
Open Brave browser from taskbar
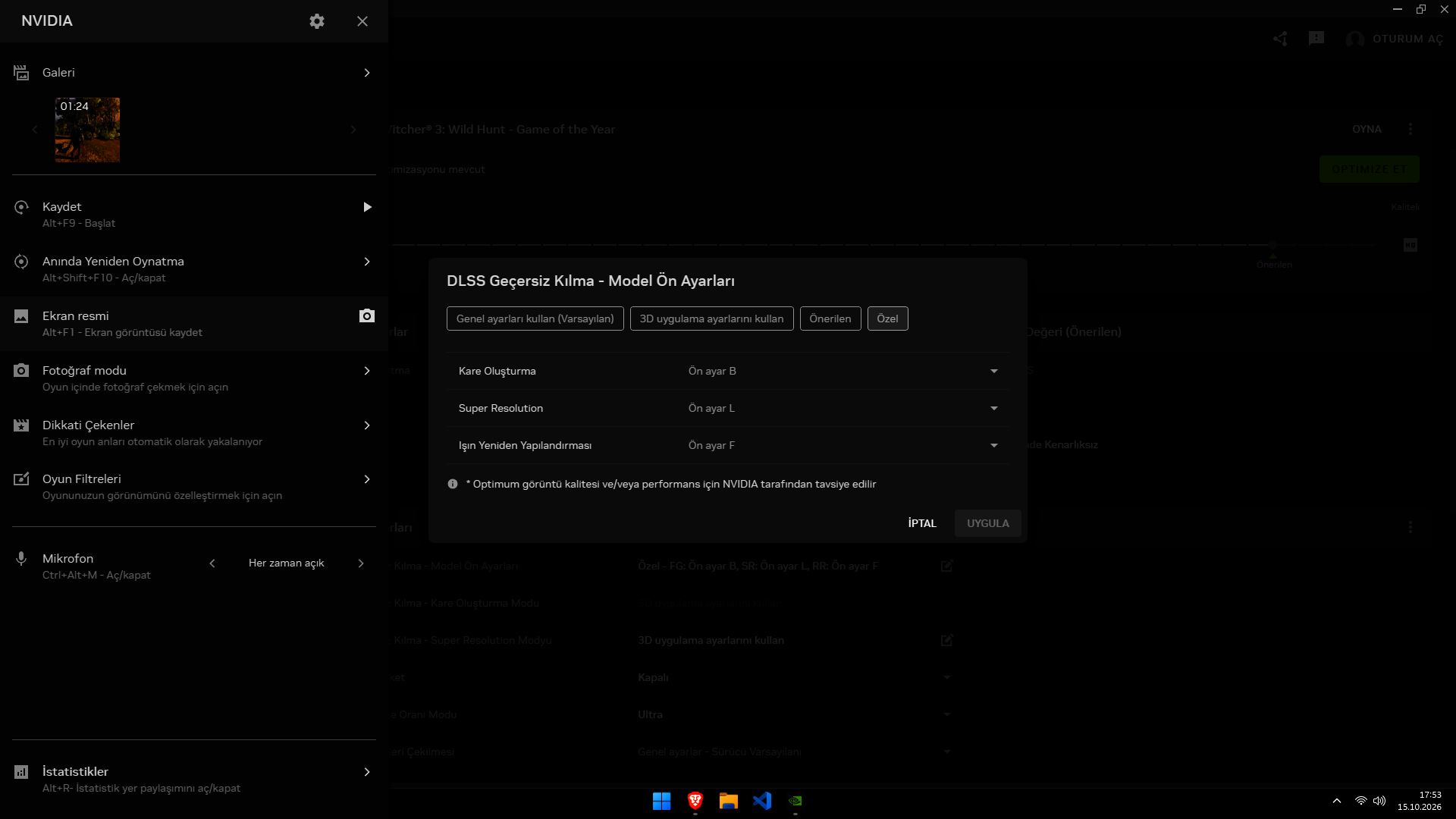point(695,801)
